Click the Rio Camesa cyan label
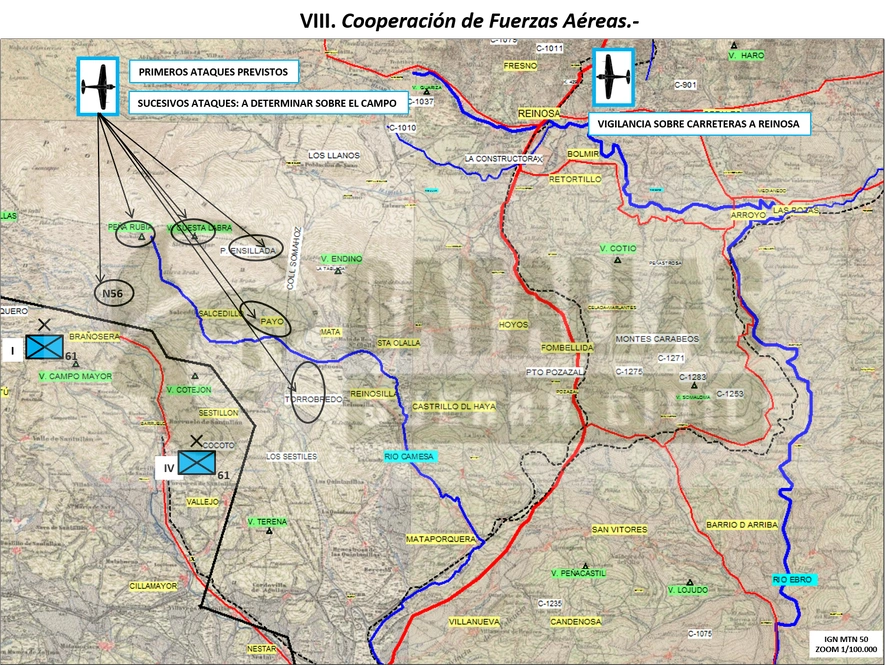 (x=409, y=456)
